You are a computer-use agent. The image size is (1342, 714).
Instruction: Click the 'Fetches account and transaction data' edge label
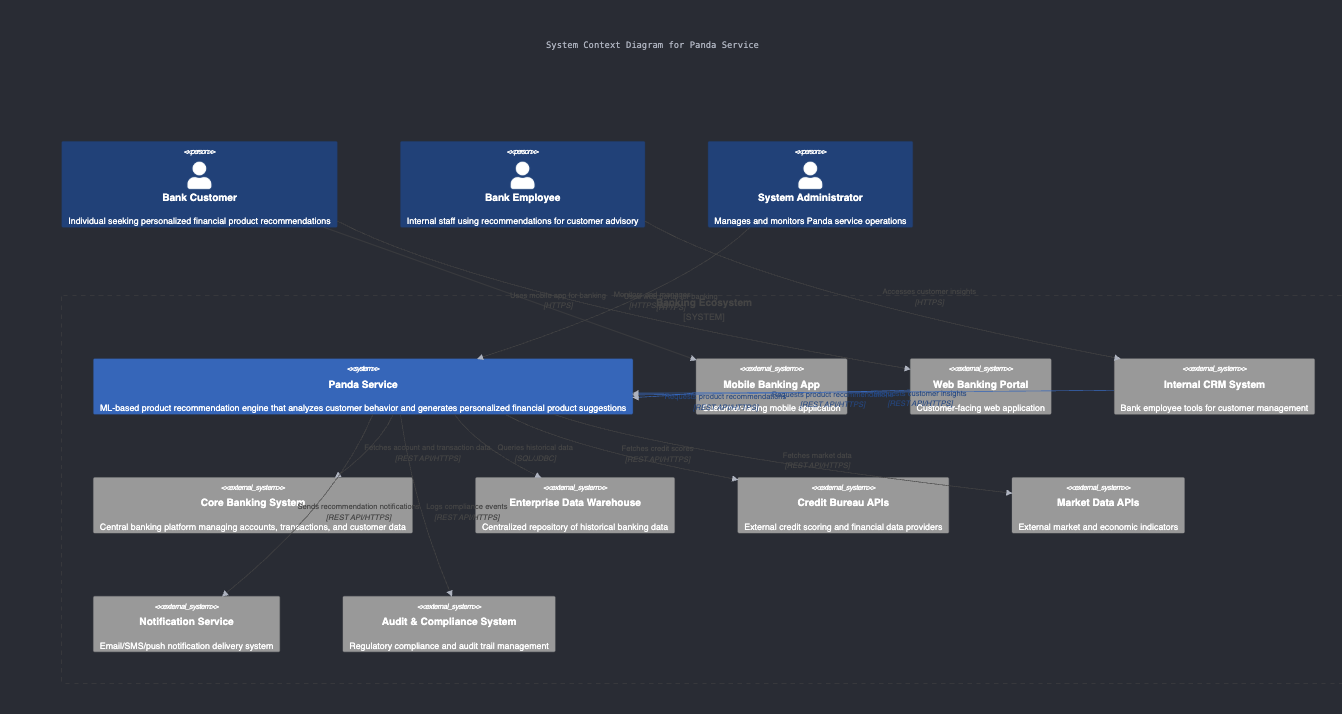pyautogui.click(x=428, y=448)
